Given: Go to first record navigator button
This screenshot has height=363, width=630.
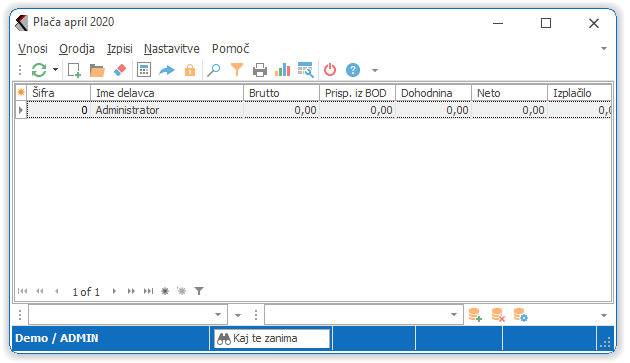Looking at the screenshot, I should [22, 291].
